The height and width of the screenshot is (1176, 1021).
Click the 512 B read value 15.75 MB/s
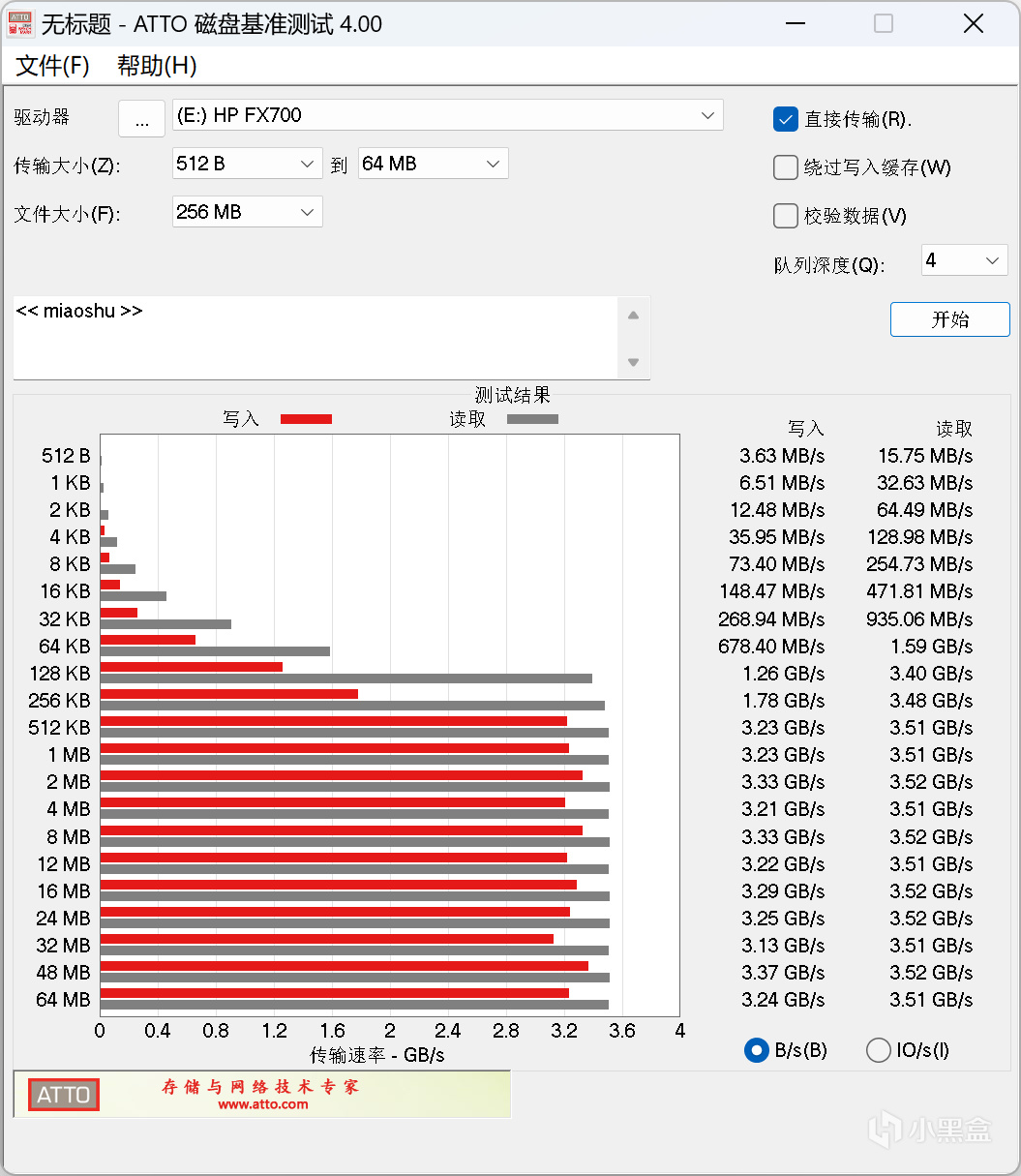(x=925, y=456)
